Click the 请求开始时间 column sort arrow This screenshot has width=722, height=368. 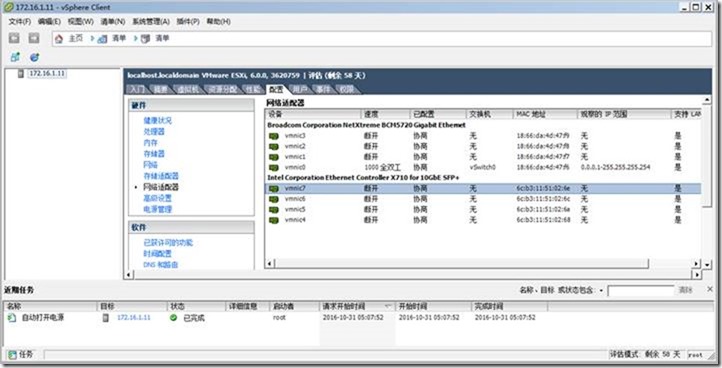388,306
